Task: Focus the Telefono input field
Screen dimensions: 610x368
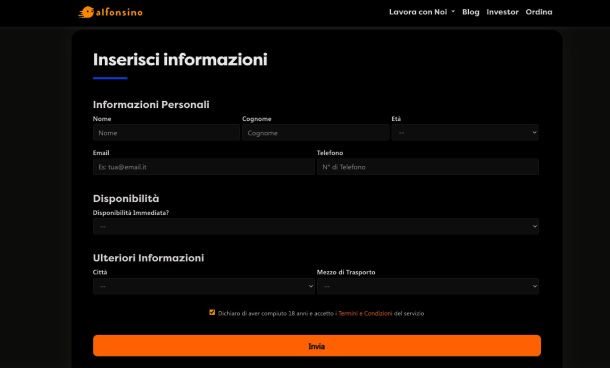Action: click(x=428, y=167)
